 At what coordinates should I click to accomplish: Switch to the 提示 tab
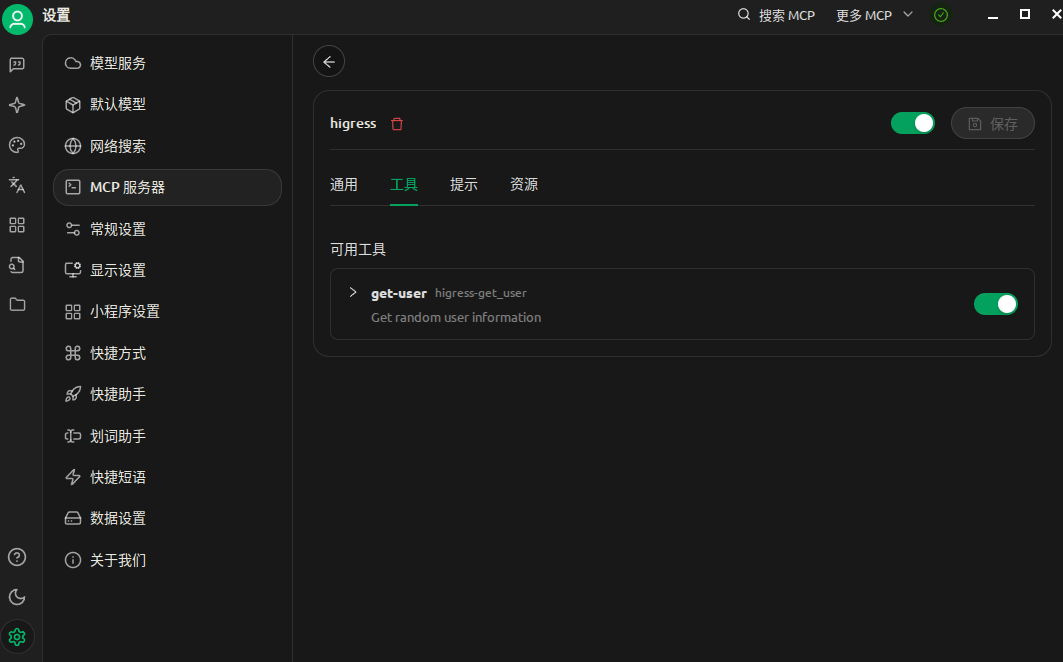[x=464, y=184]
